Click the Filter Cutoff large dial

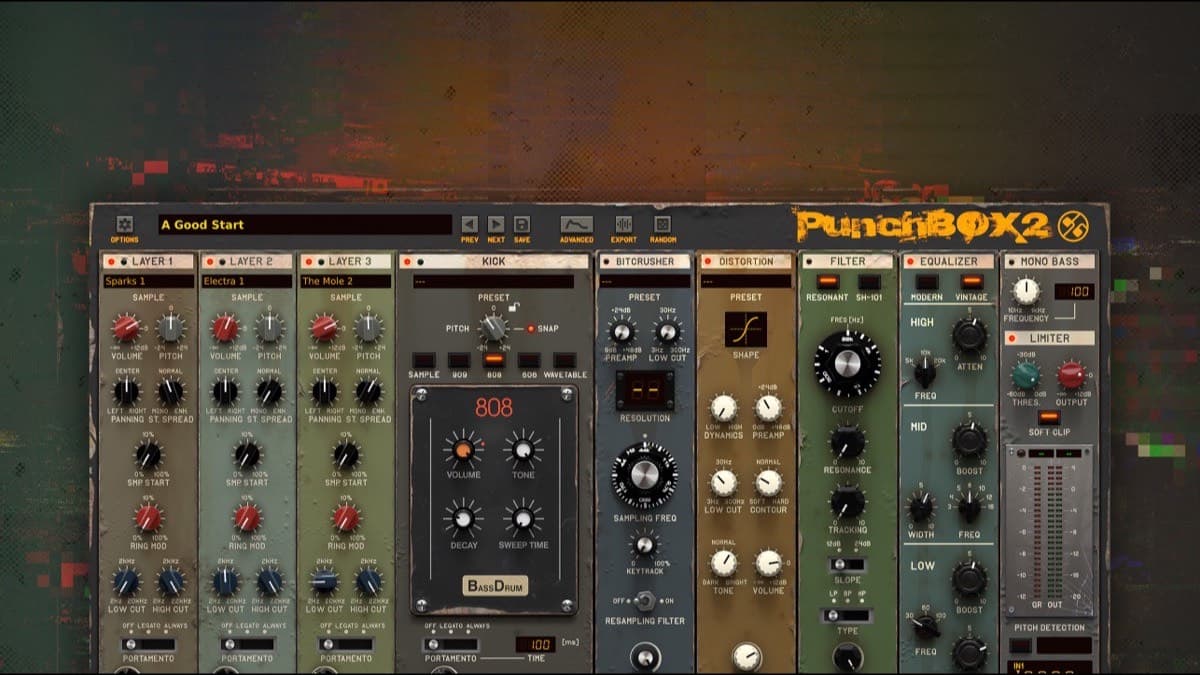coord(847,364)
